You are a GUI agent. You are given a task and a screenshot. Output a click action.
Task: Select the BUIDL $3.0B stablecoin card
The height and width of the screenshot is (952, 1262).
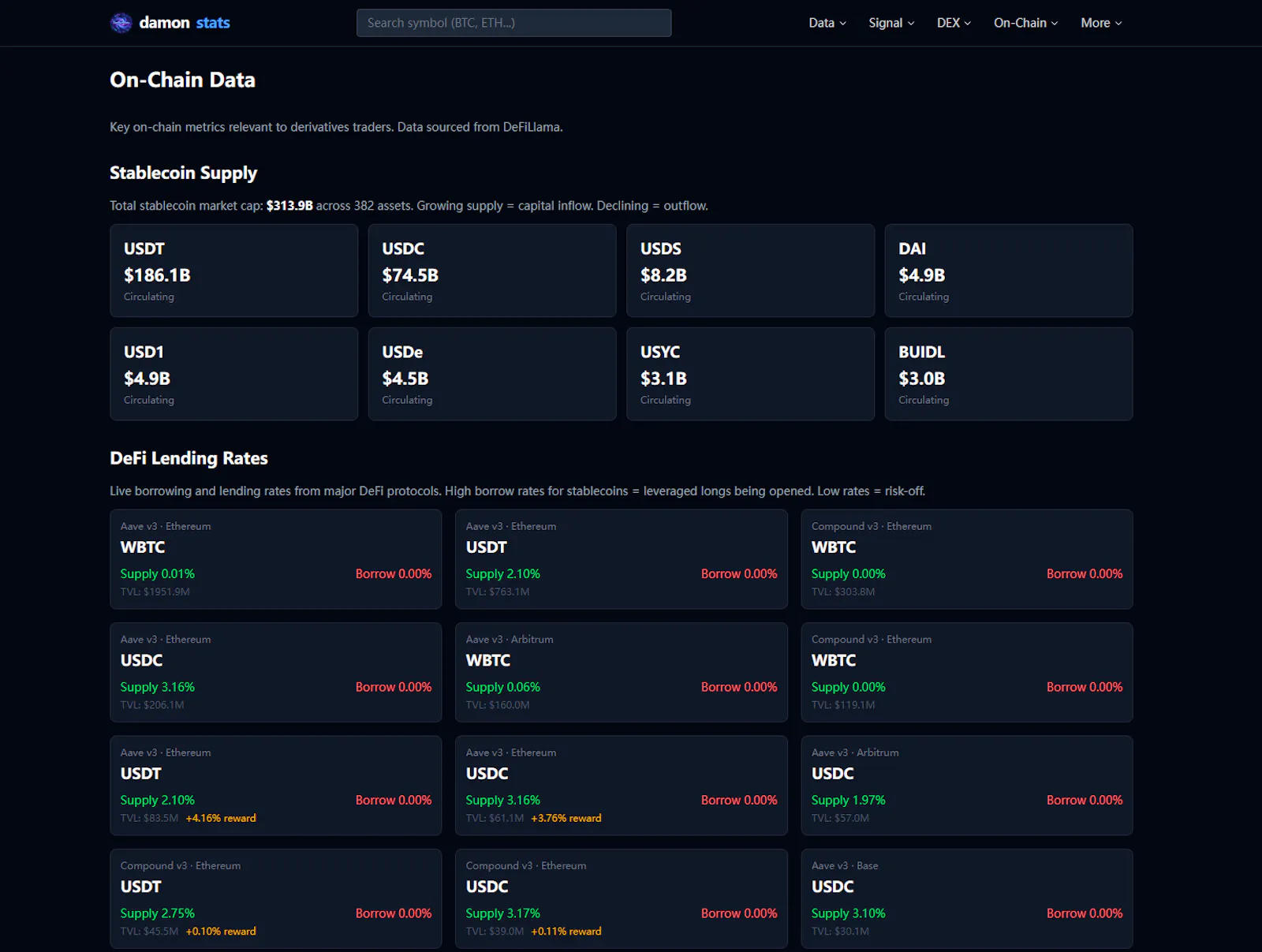1009,374
